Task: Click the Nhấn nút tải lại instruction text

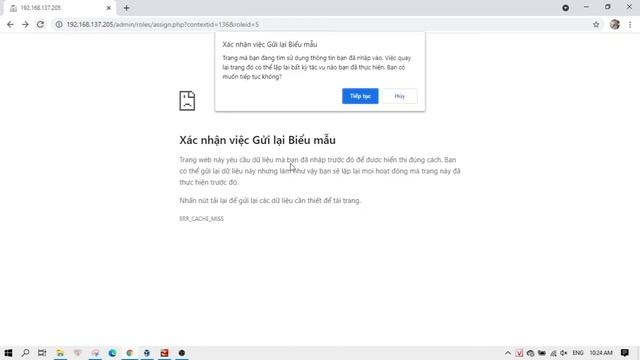Action: pos(270,200)
